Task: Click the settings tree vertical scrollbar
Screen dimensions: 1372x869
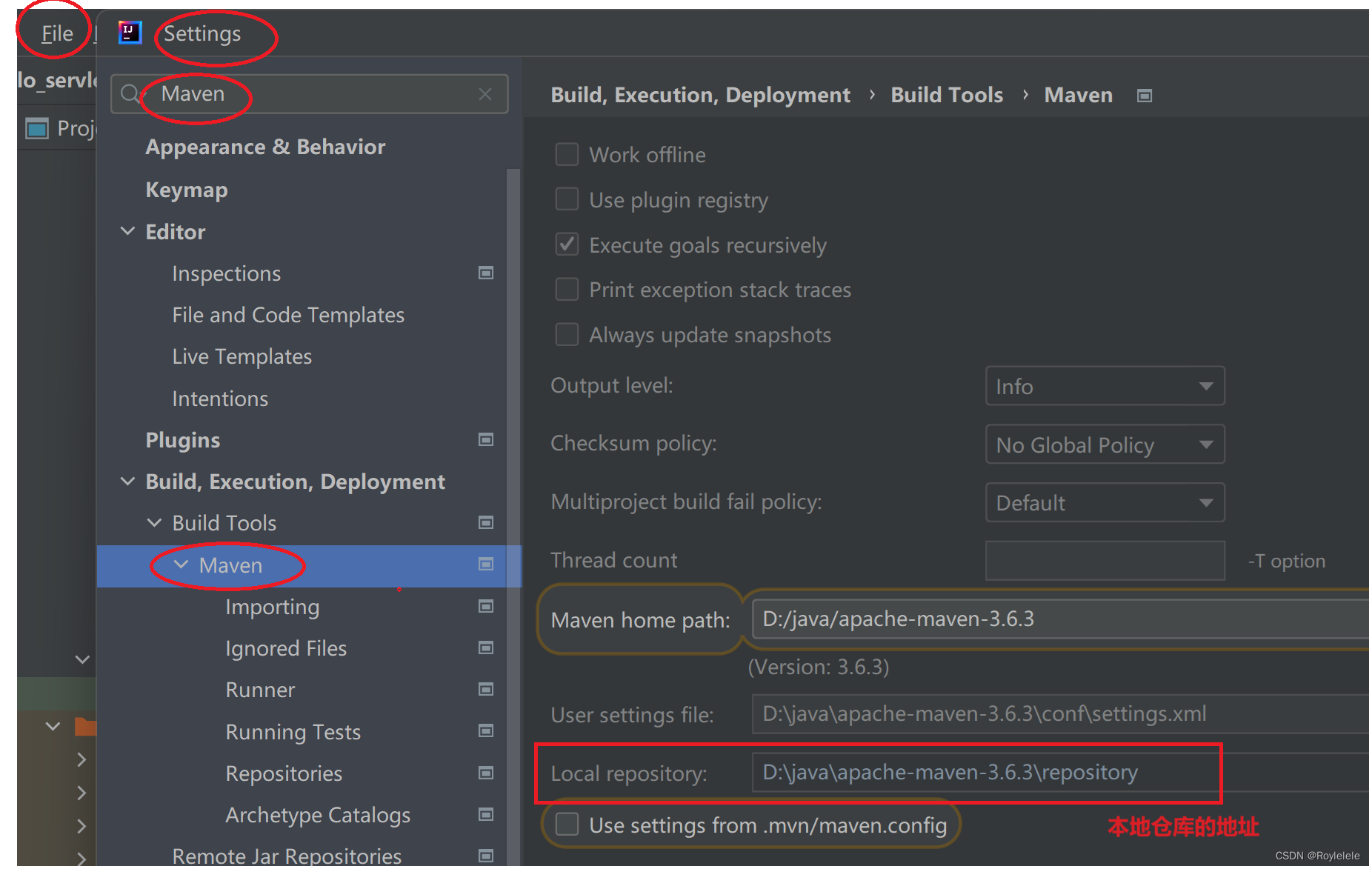Action: click(513, 519)
